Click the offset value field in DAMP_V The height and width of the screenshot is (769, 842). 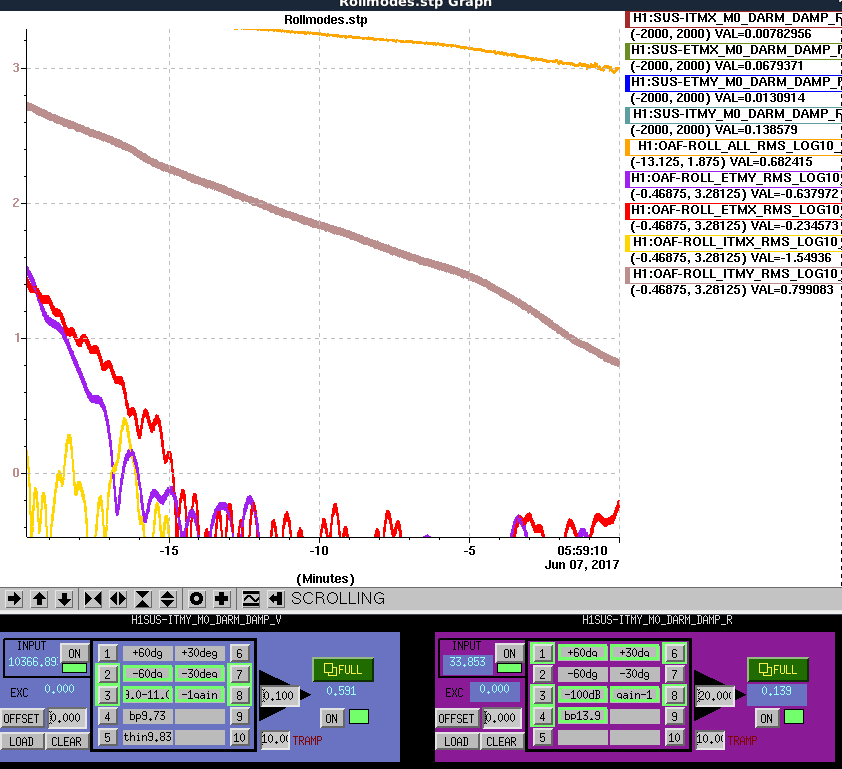[x=67, y=718]
